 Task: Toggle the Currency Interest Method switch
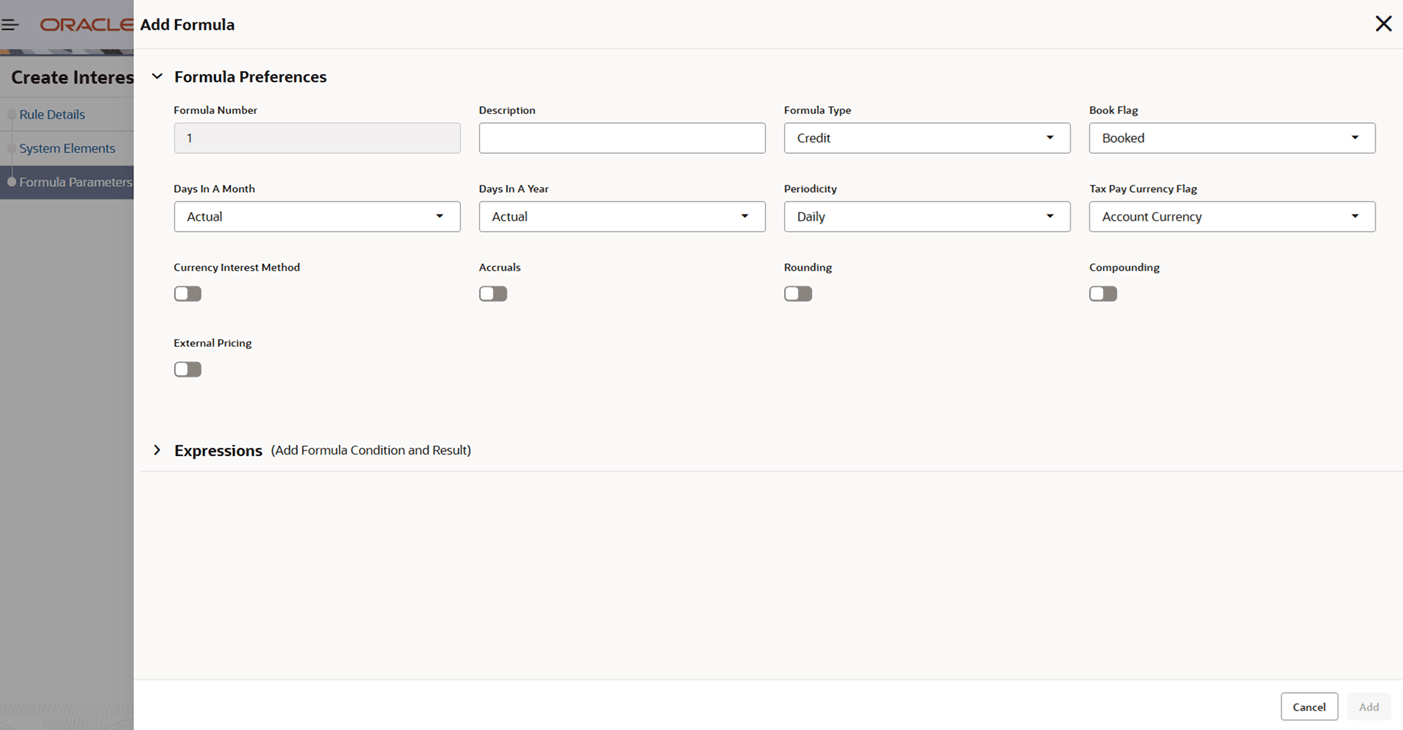(188, 294)
